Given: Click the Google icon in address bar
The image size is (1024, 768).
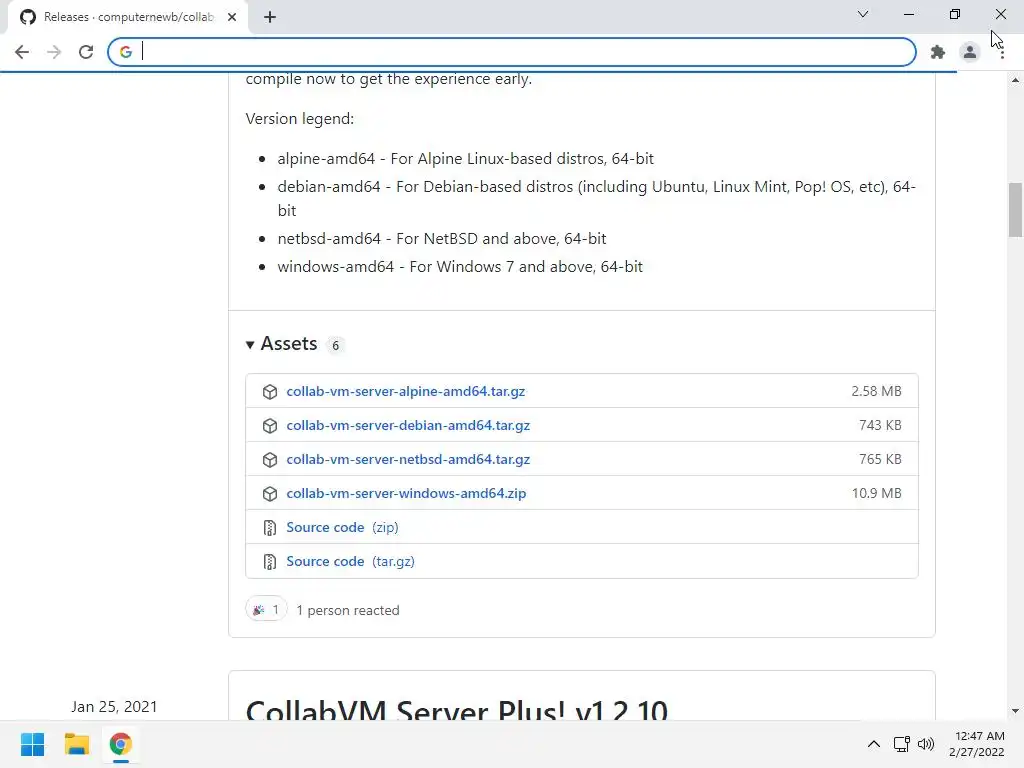Looking at the screenshot, I should point(126,52).
